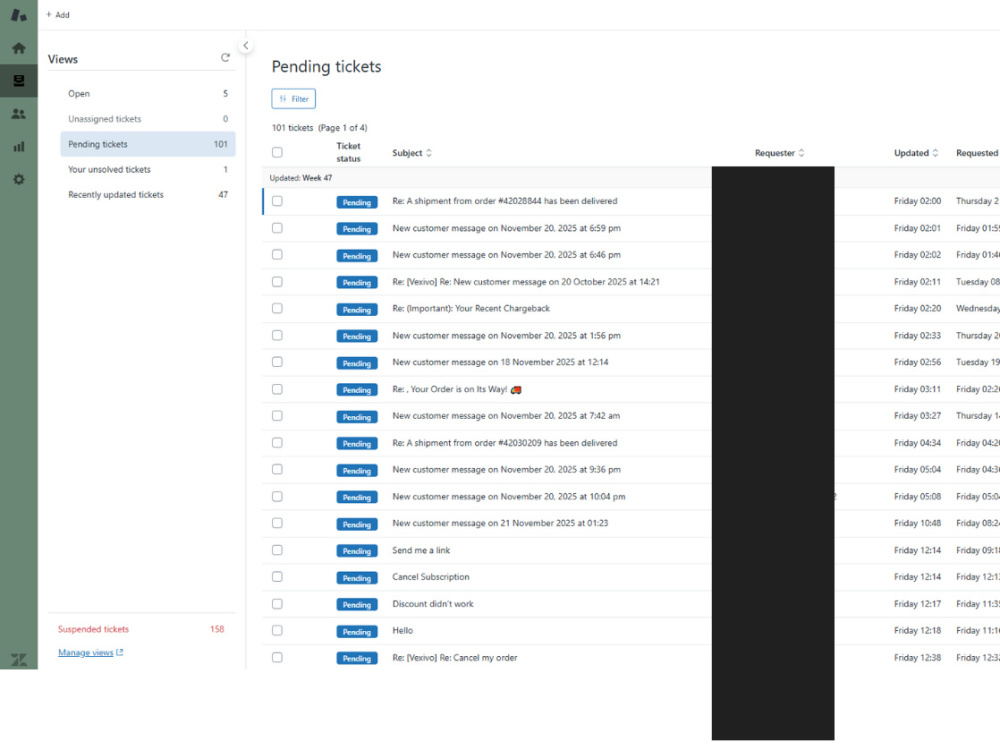Viewport: 1000px width, 750px height.
Task: Click the Suspended tickets count 158
Action: 217,629
